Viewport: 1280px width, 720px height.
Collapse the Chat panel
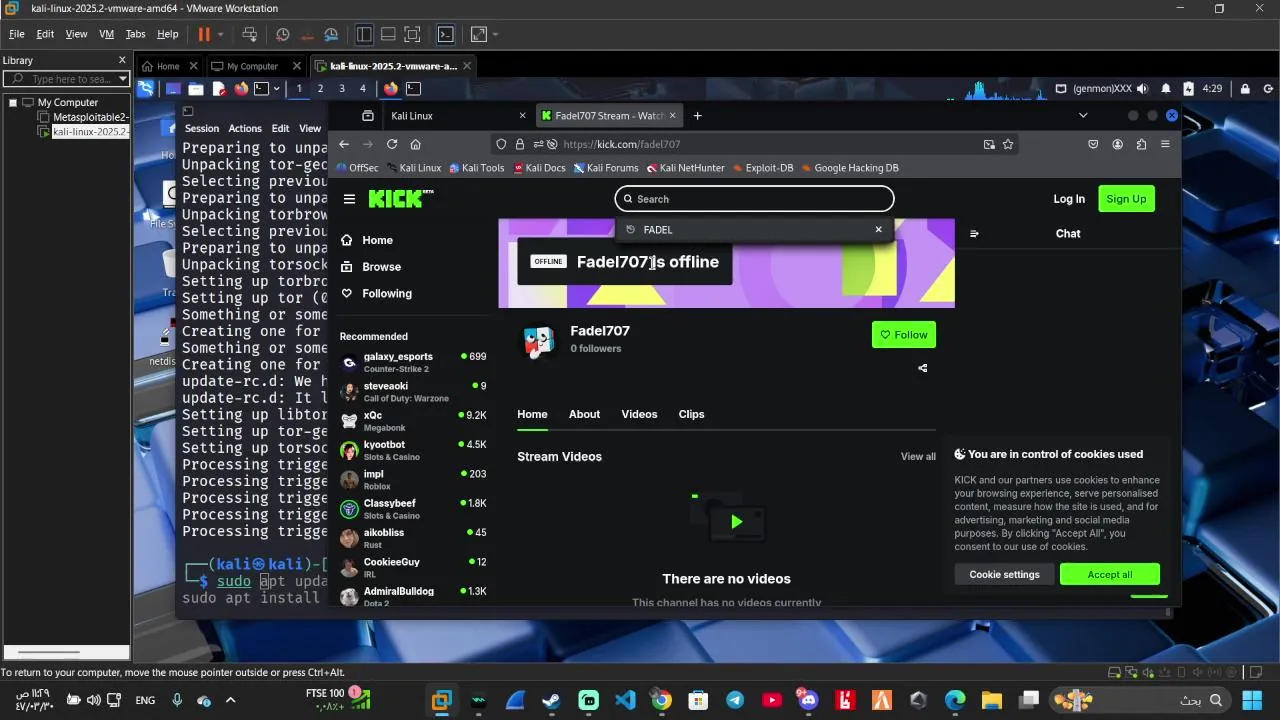[x=974, y=234]
